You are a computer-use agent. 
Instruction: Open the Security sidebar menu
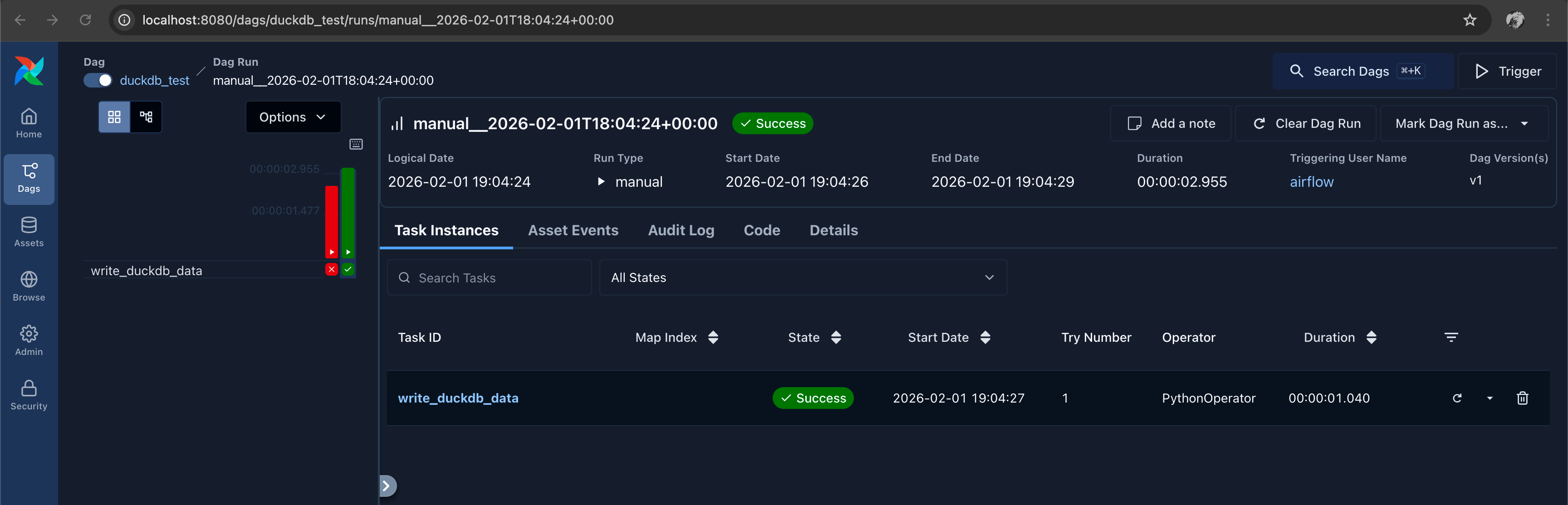29,395
